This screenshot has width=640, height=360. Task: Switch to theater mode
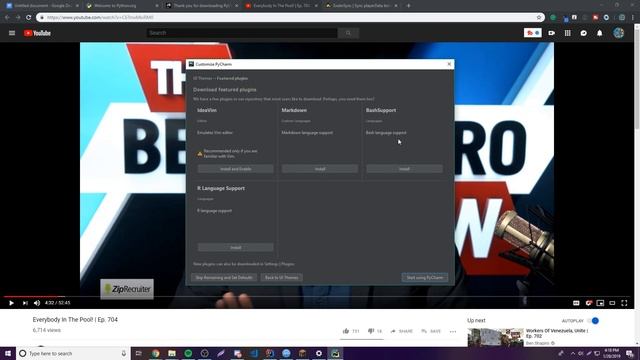click(x=612, y=303)
